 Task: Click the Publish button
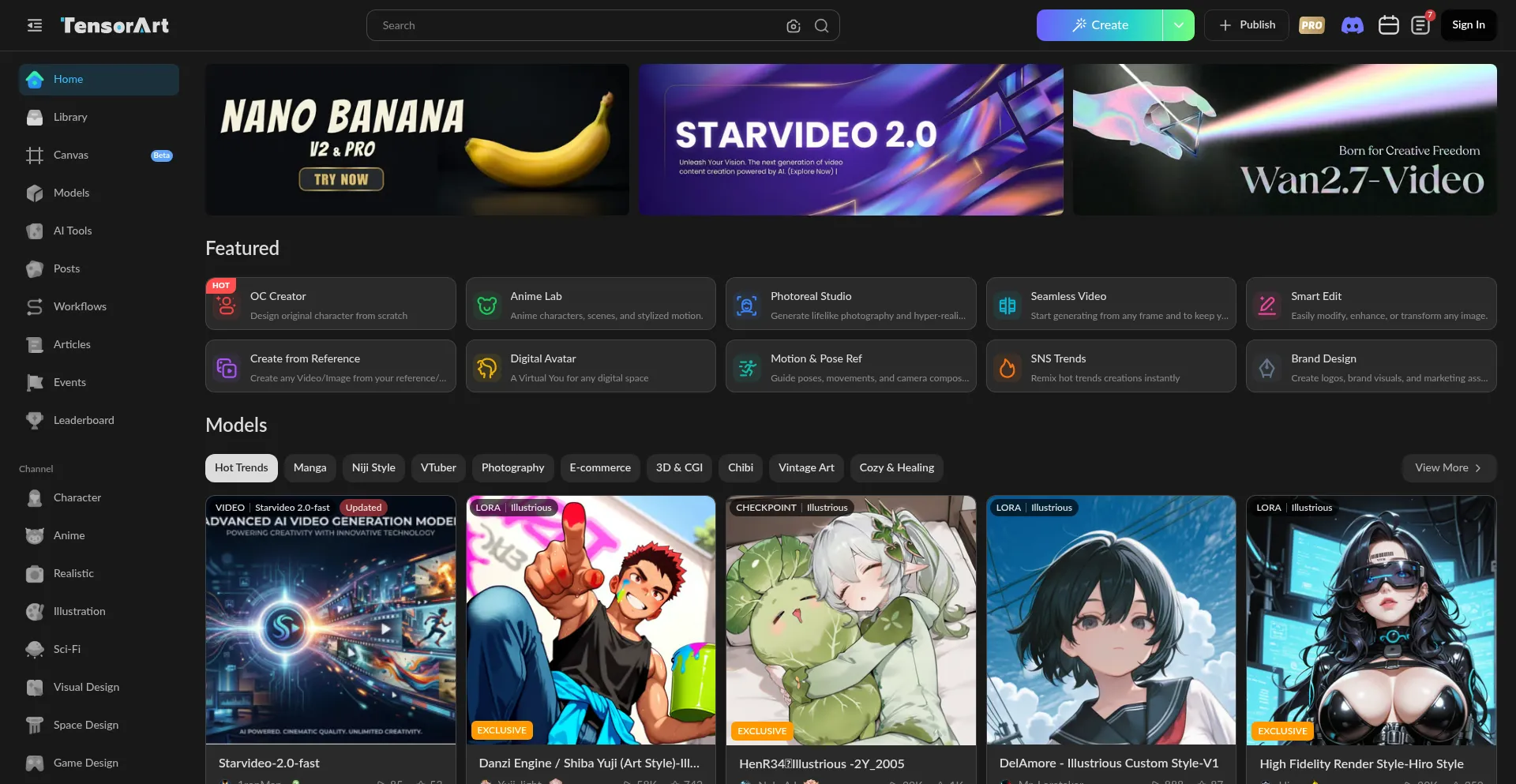point(1247,25)
